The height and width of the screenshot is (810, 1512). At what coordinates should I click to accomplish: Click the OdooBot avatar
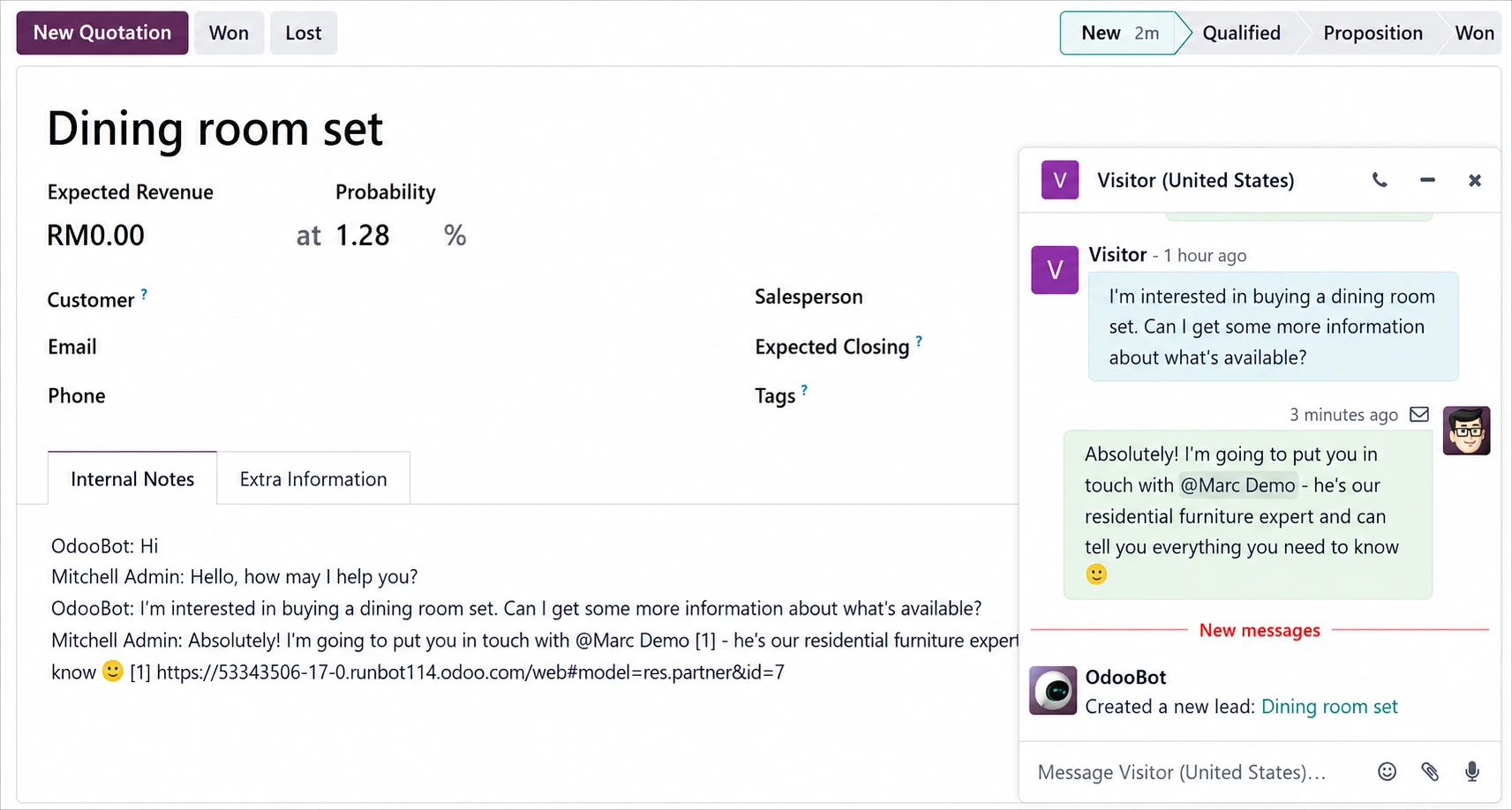(x=1053, y=690)
